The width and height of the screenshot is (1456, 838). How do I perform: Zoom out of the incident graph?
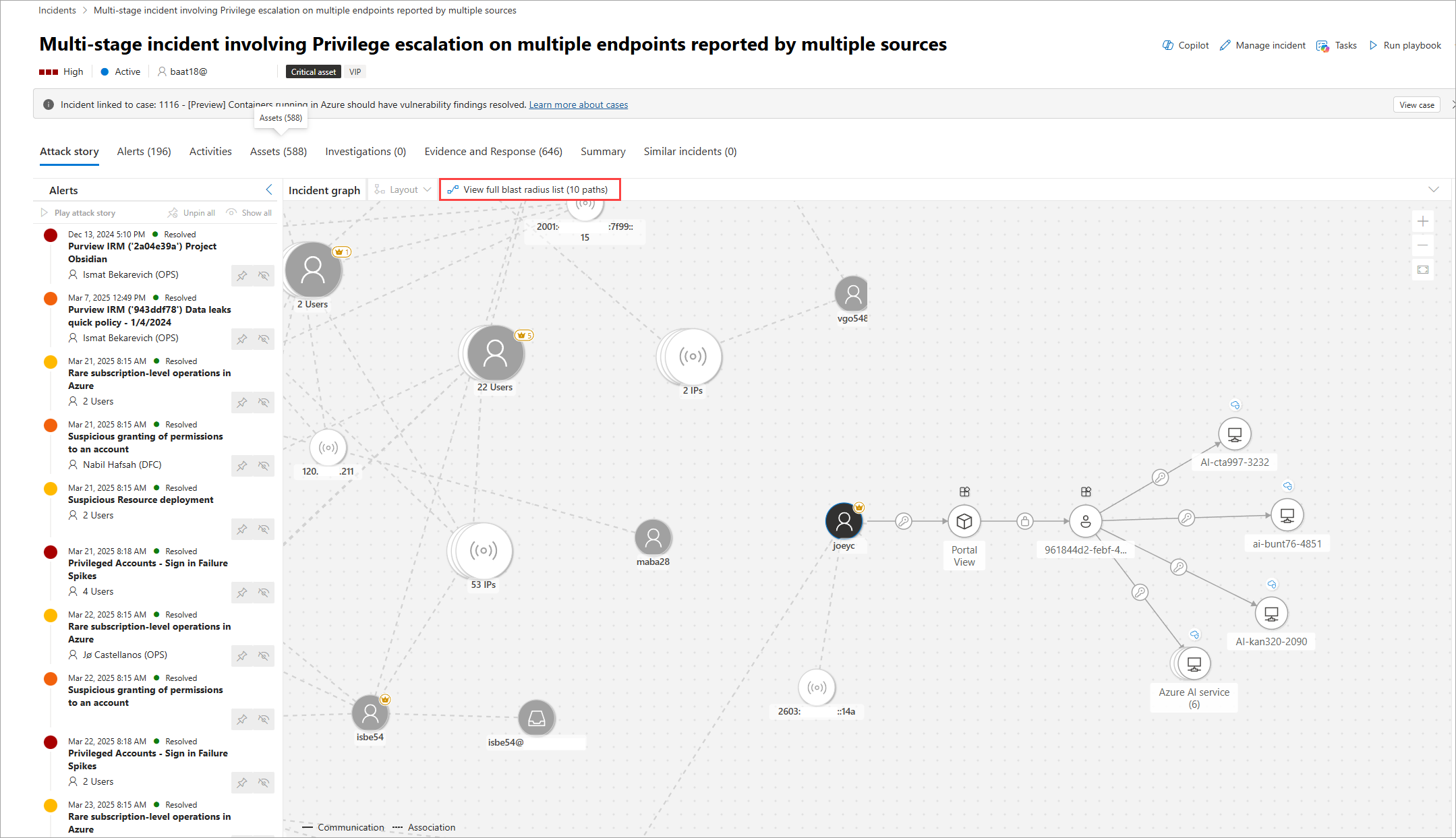tap(1423, 245)
